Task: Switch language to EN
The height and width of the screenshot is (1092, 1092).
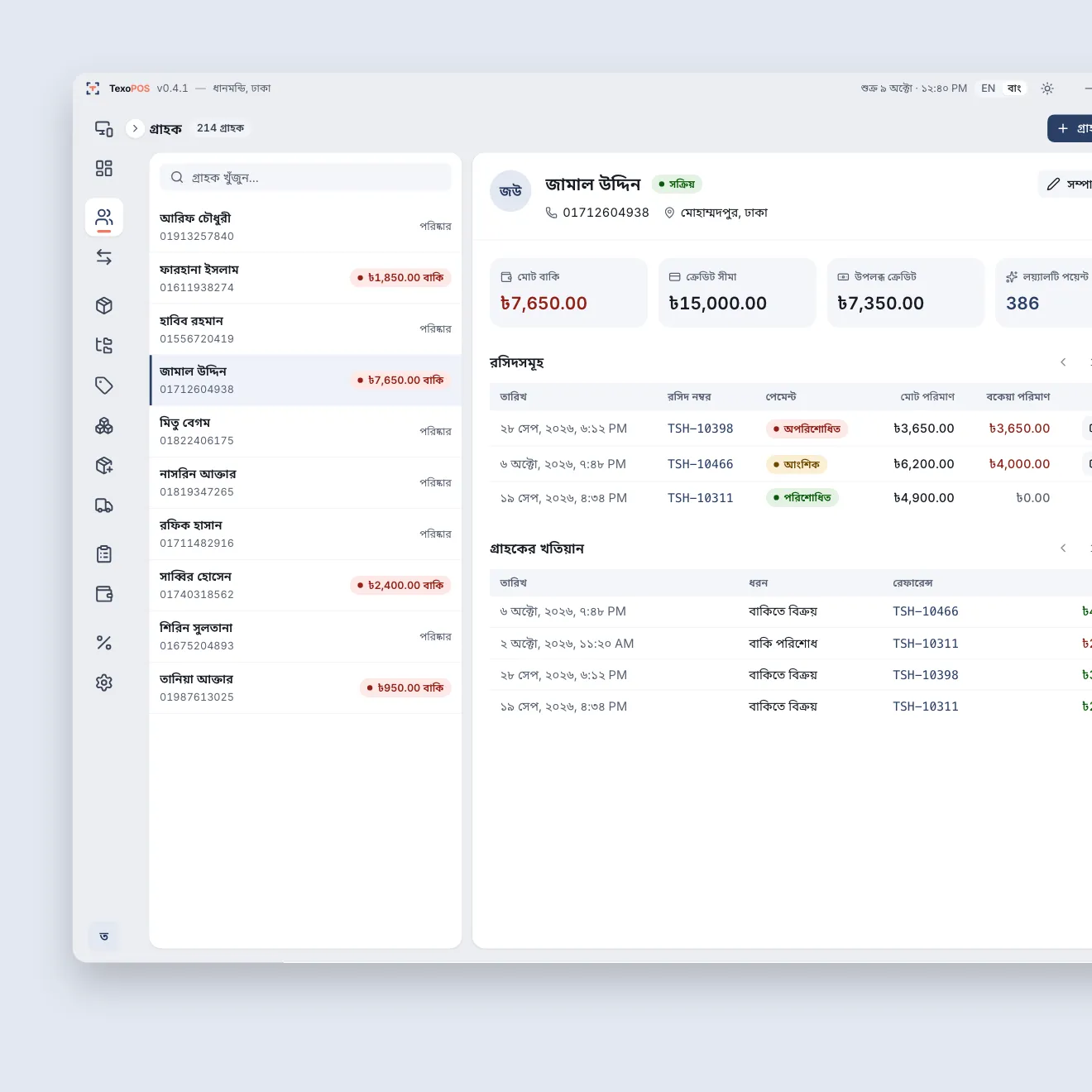Action: pos(988,89)
